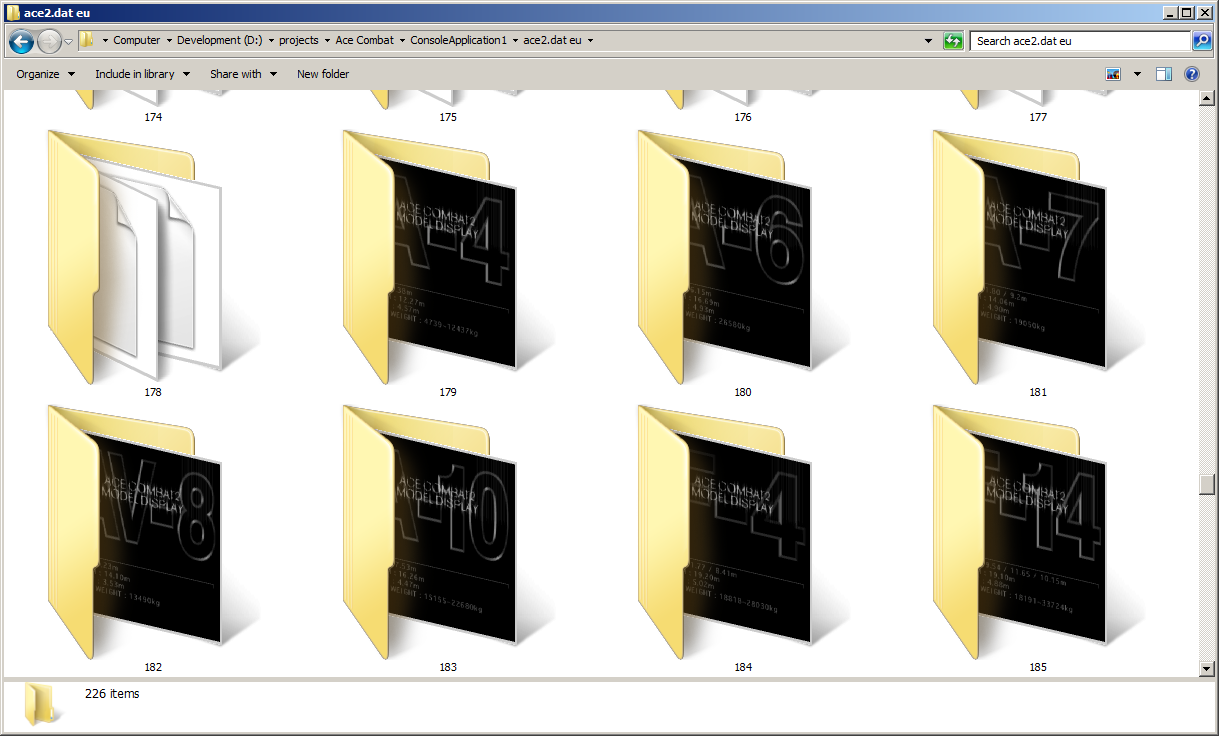Open the Recent pages dropdown arrow
The width and height of the screenshot is (1219, 736).
point(68,41)
